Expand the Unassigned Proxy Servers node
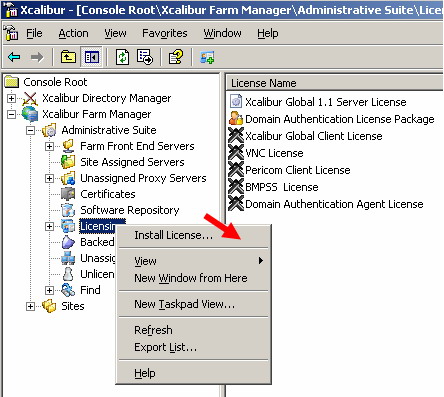This screenshot has width=444, height=397. [49, 178]
